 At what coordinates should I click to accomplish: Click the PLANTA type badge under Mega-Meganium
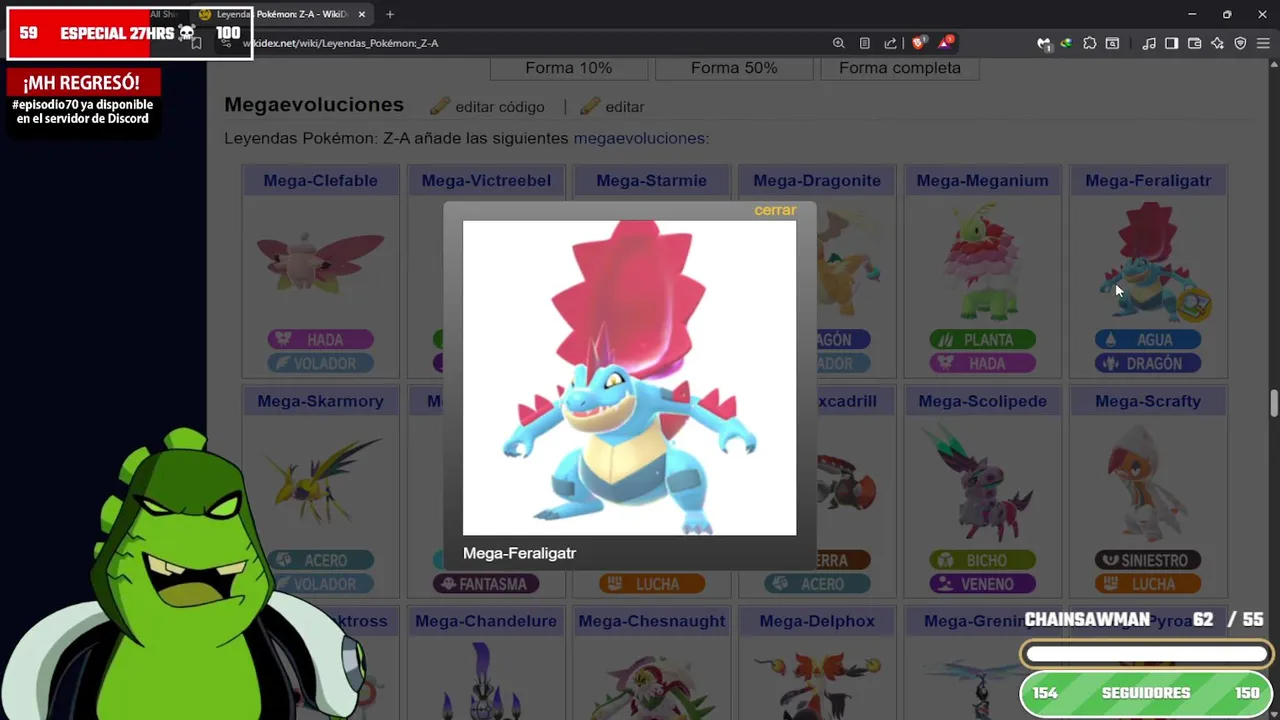click(983, 340)
